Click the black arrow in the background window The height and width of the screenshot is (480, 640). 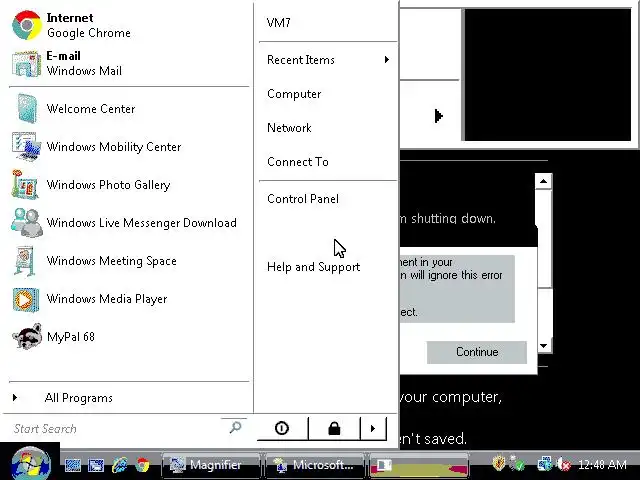click(x=439, y=116)
